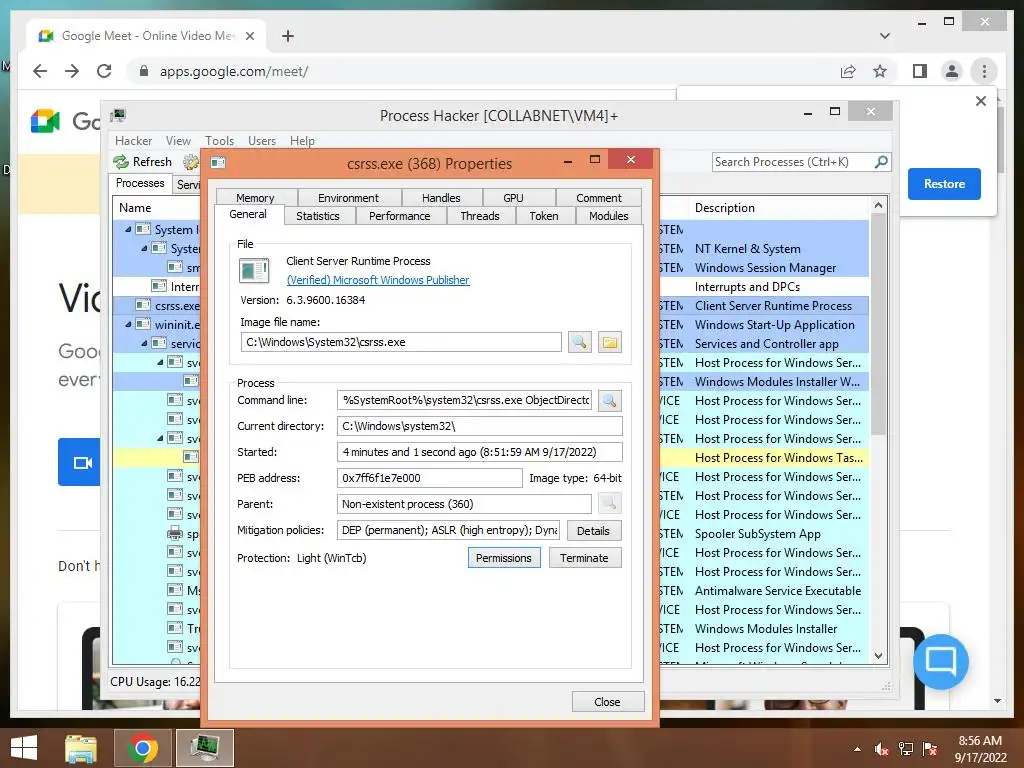
Task: Select the Processes tab in Process Hacker
Action: [140, 183]
